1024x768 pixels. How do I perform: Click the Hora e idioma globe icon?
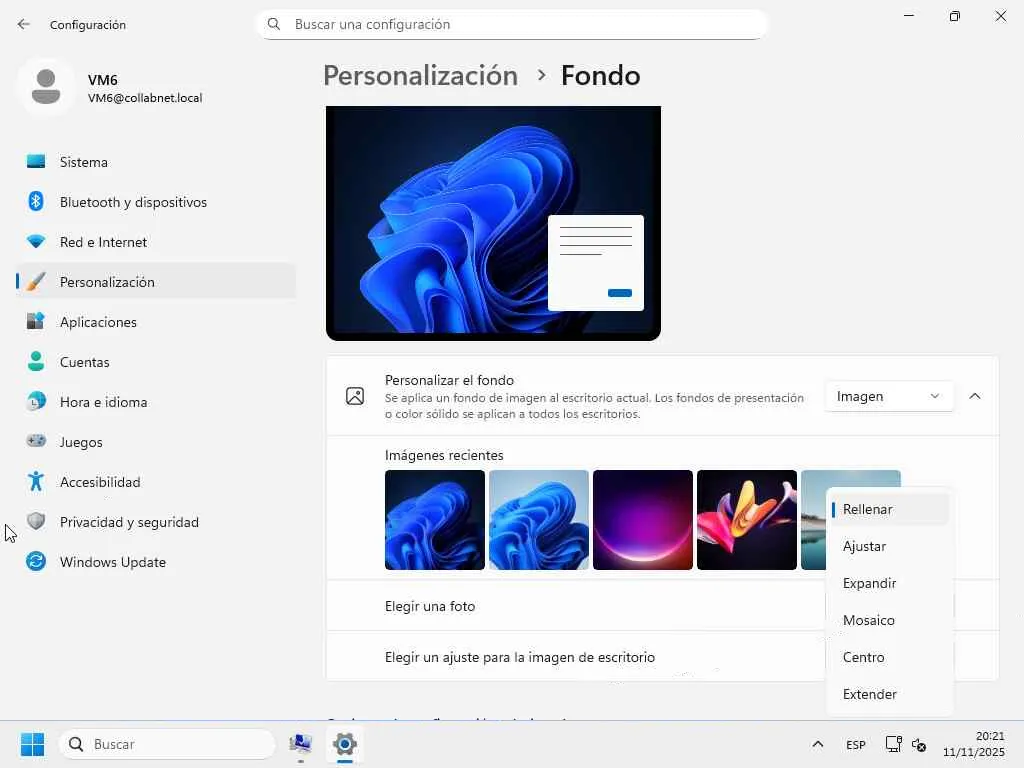coord(36,401)
